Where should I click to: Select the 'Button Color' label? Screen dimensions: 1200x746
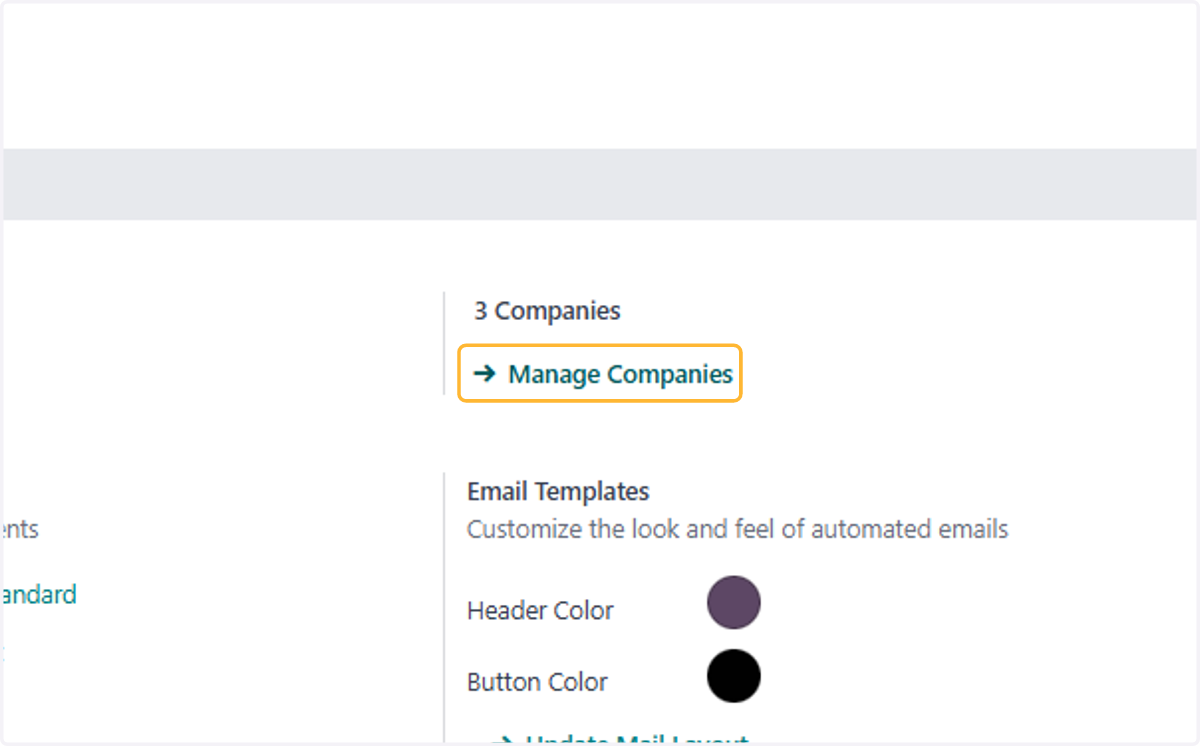click(537, 682)
